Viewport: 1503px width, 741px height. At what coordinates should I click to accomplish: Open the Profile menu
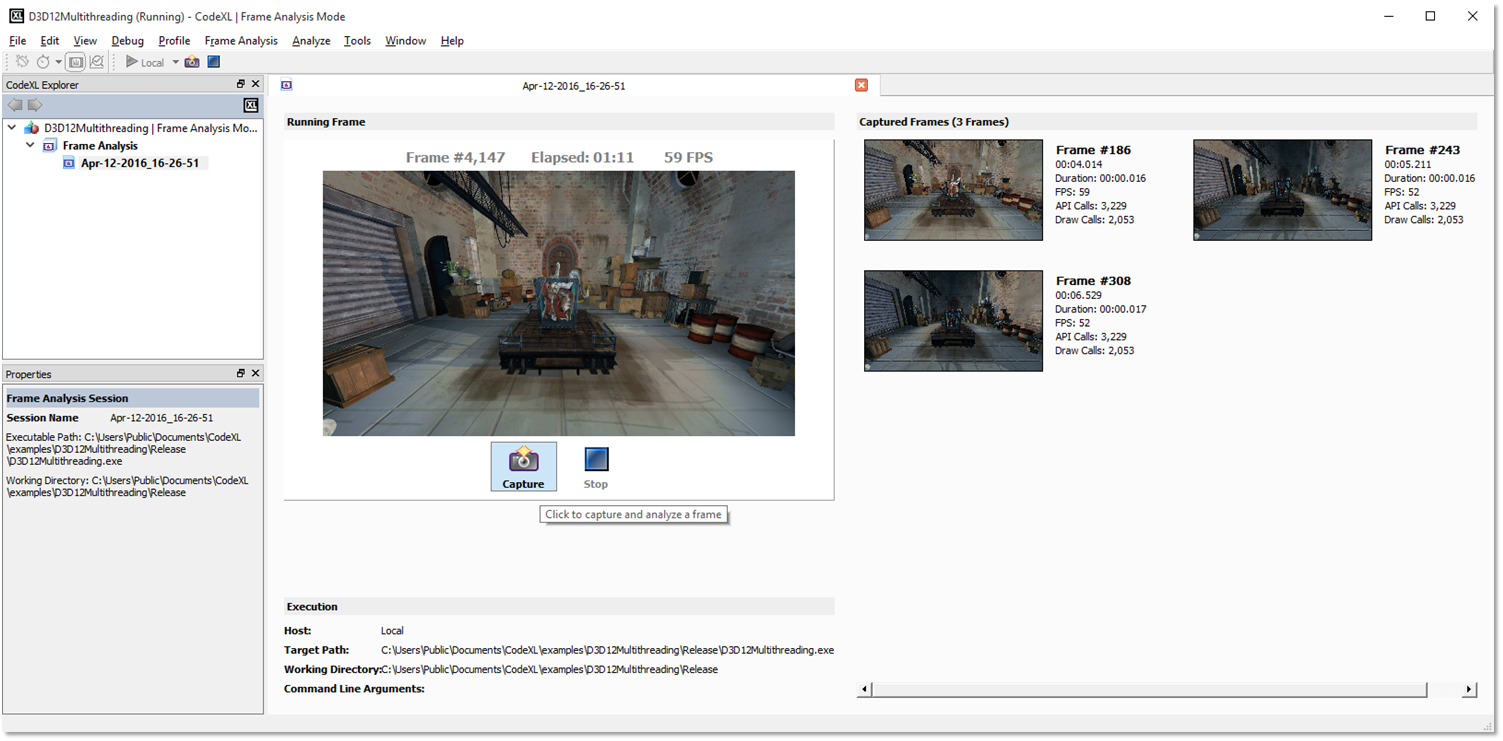coord(174,41)
